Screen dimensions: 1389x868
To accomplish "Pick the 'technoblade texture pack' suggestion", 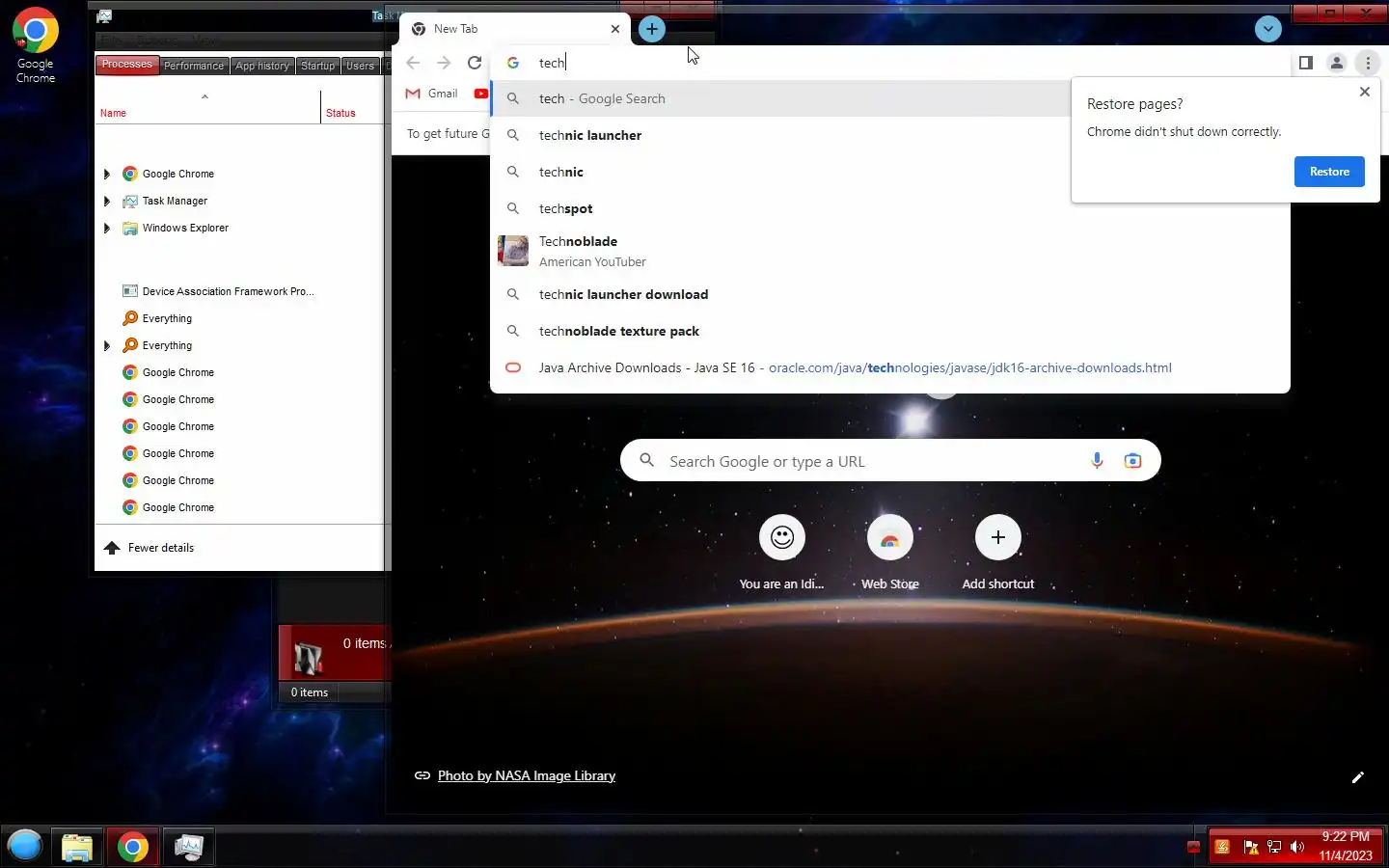I will pyautogui.click(x=890, y=331).
